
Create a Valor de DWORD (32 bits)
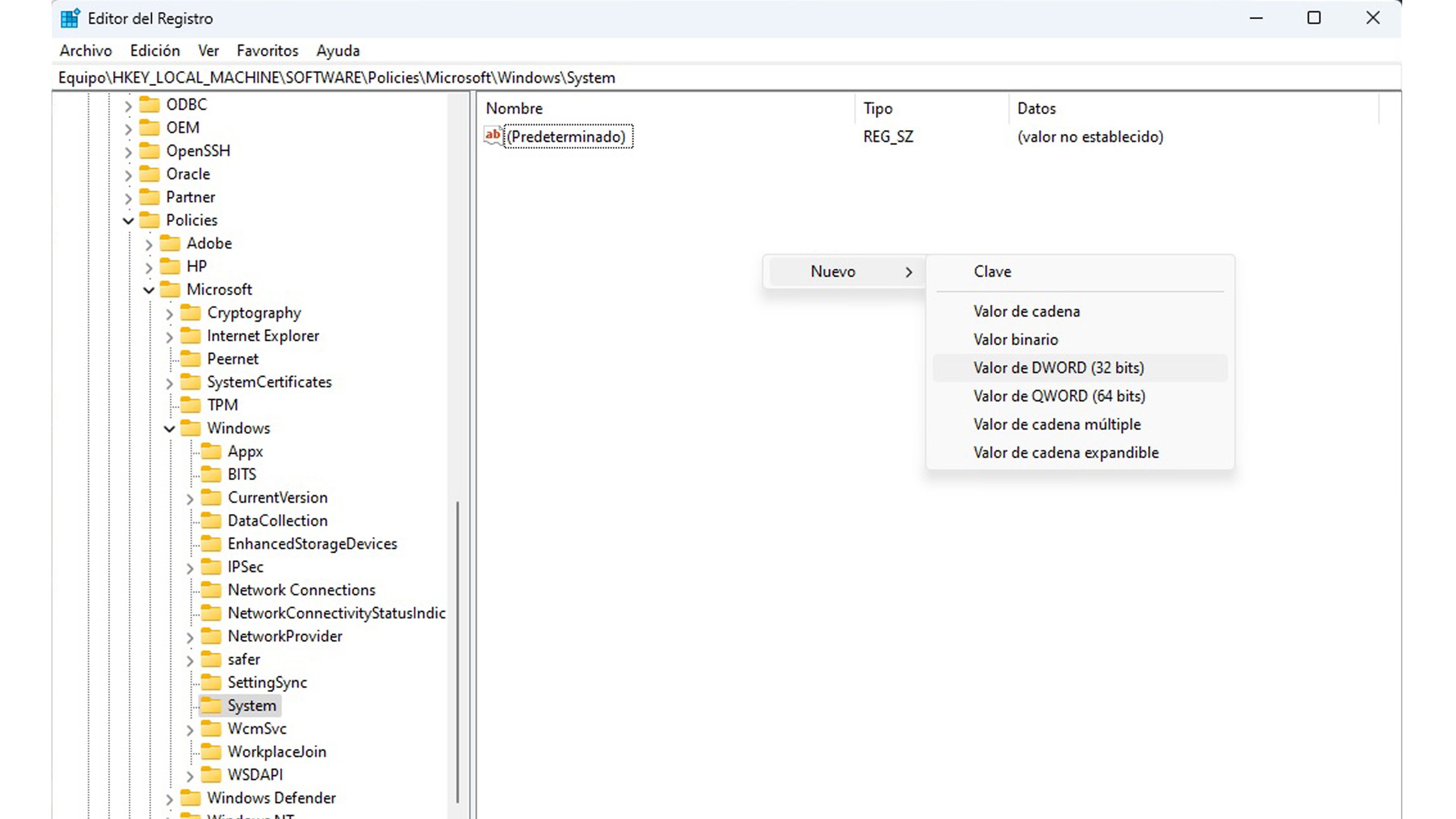pyautogui.click(x=1079, y=368)
